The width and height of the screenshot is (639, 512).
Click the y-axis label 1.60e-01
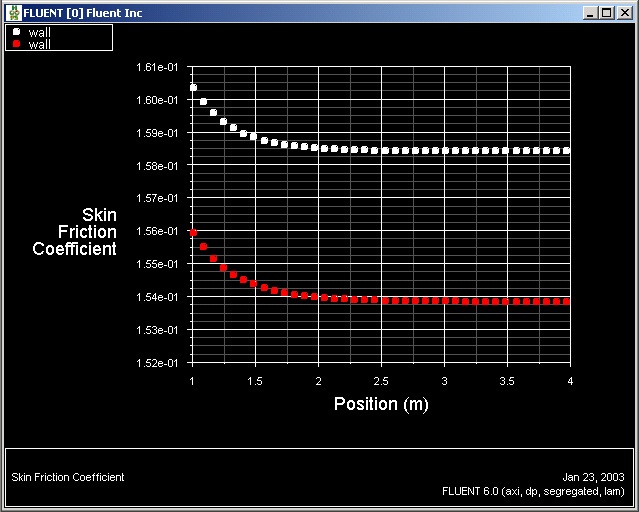[157, 100]
